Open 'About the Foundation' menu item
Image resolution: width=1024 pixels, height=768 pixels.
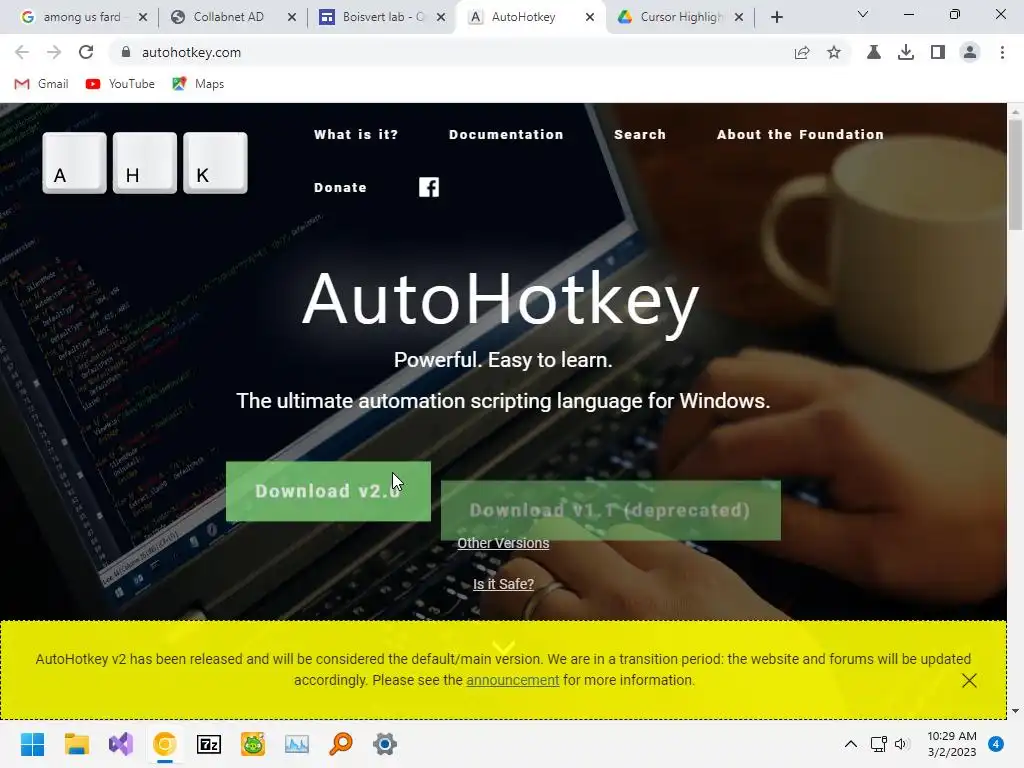coord(800,135)
